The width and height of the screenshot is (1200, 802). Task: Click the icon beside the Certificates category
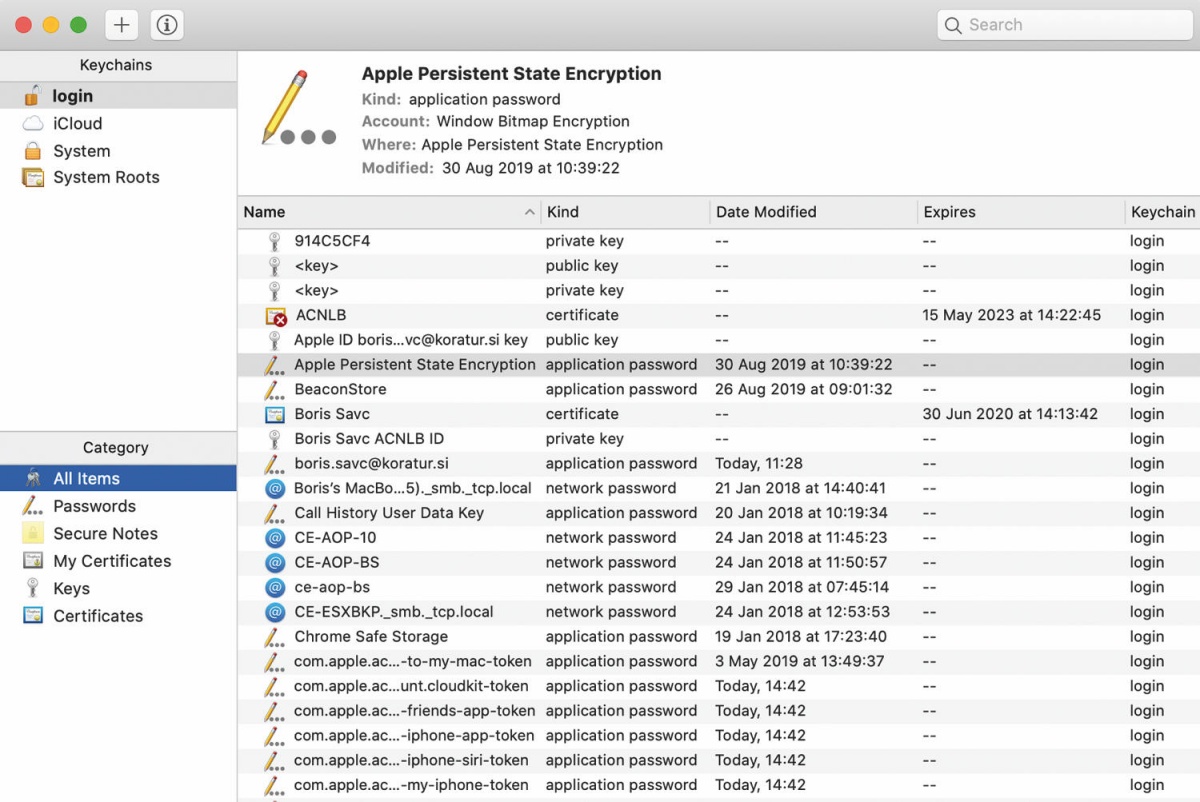click(33, 616)
